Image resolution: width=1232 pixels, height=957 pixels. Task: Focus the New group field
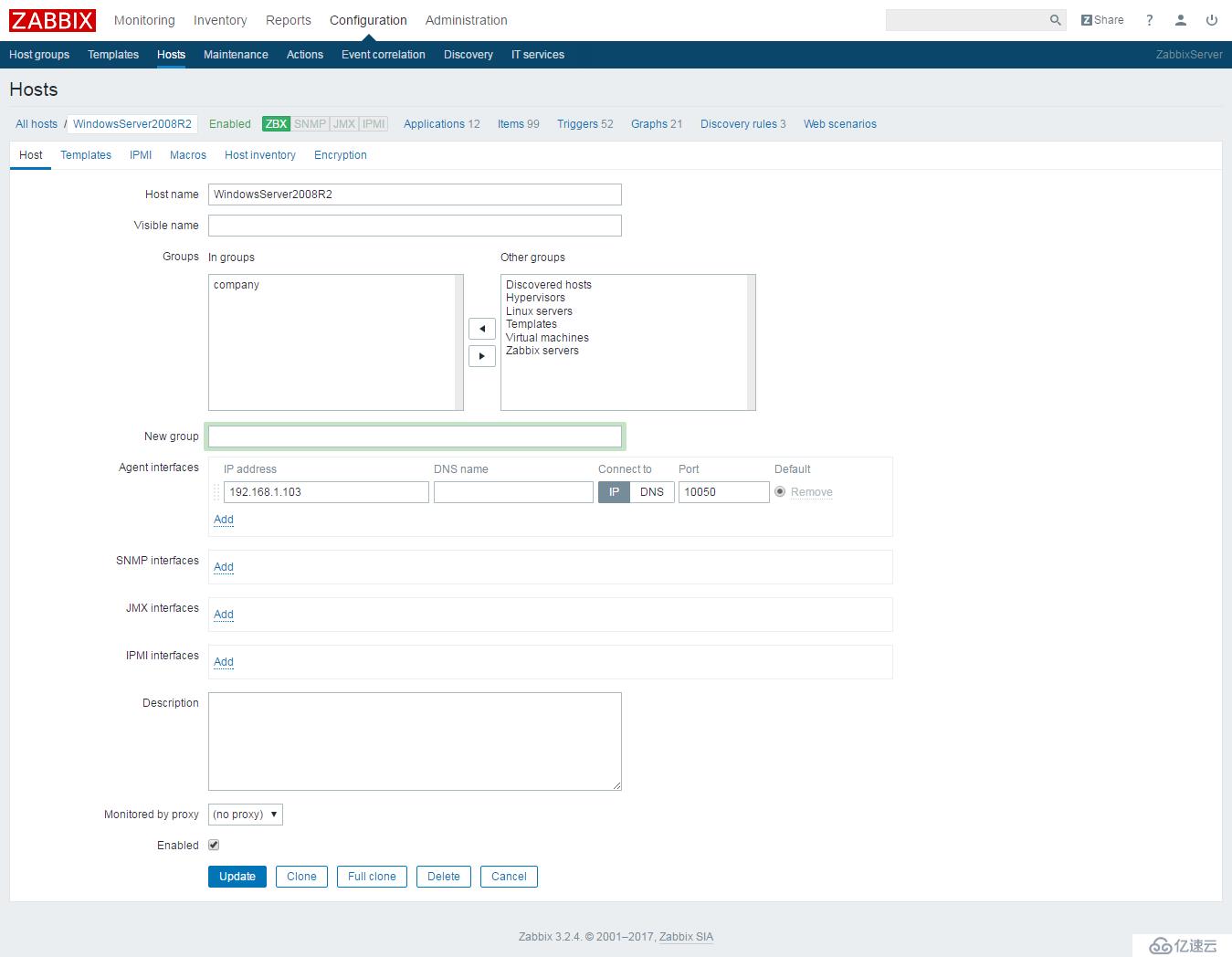click(415, 436)
